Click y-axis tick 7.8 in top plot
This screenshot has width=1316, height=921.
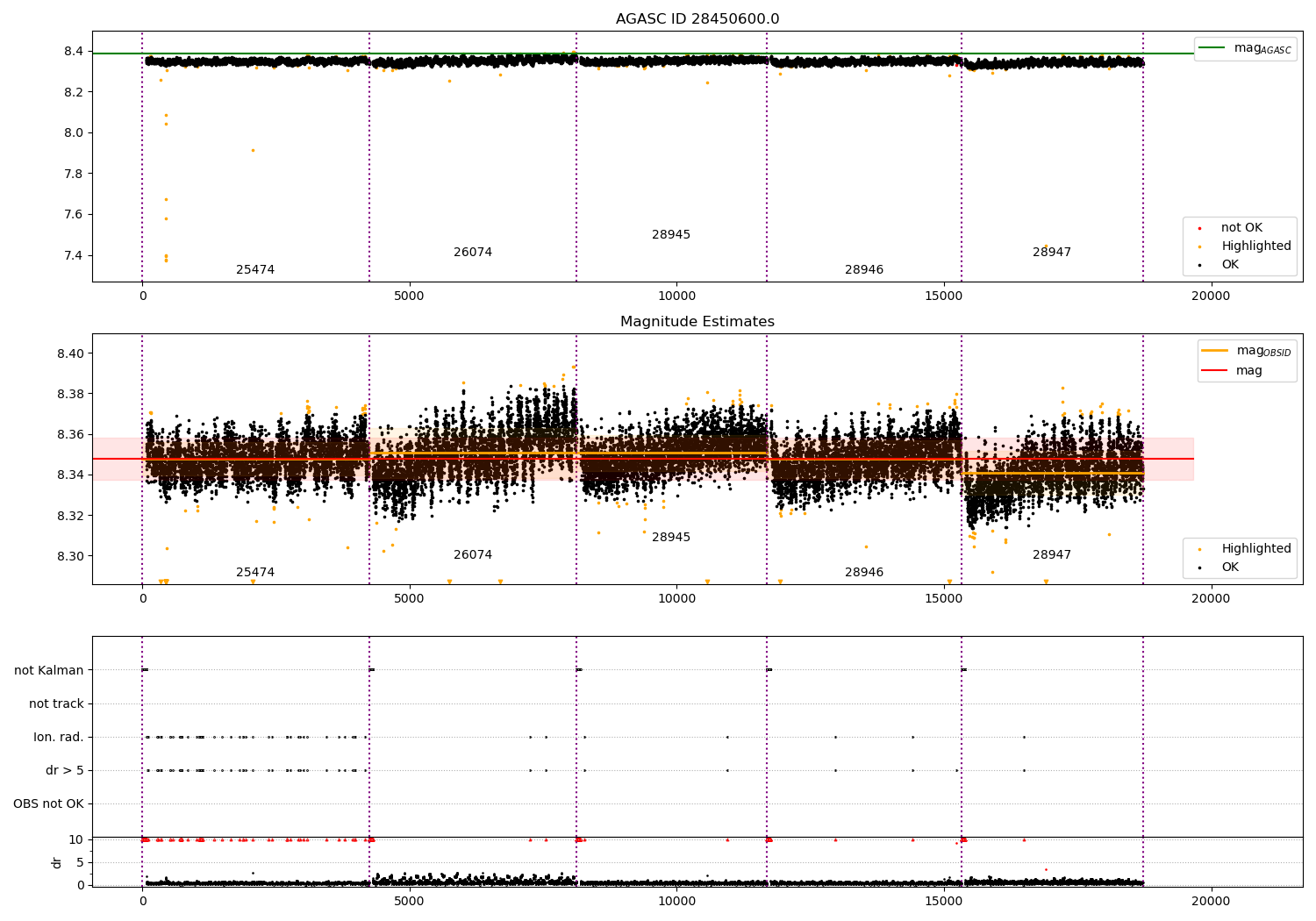[74, 174]
